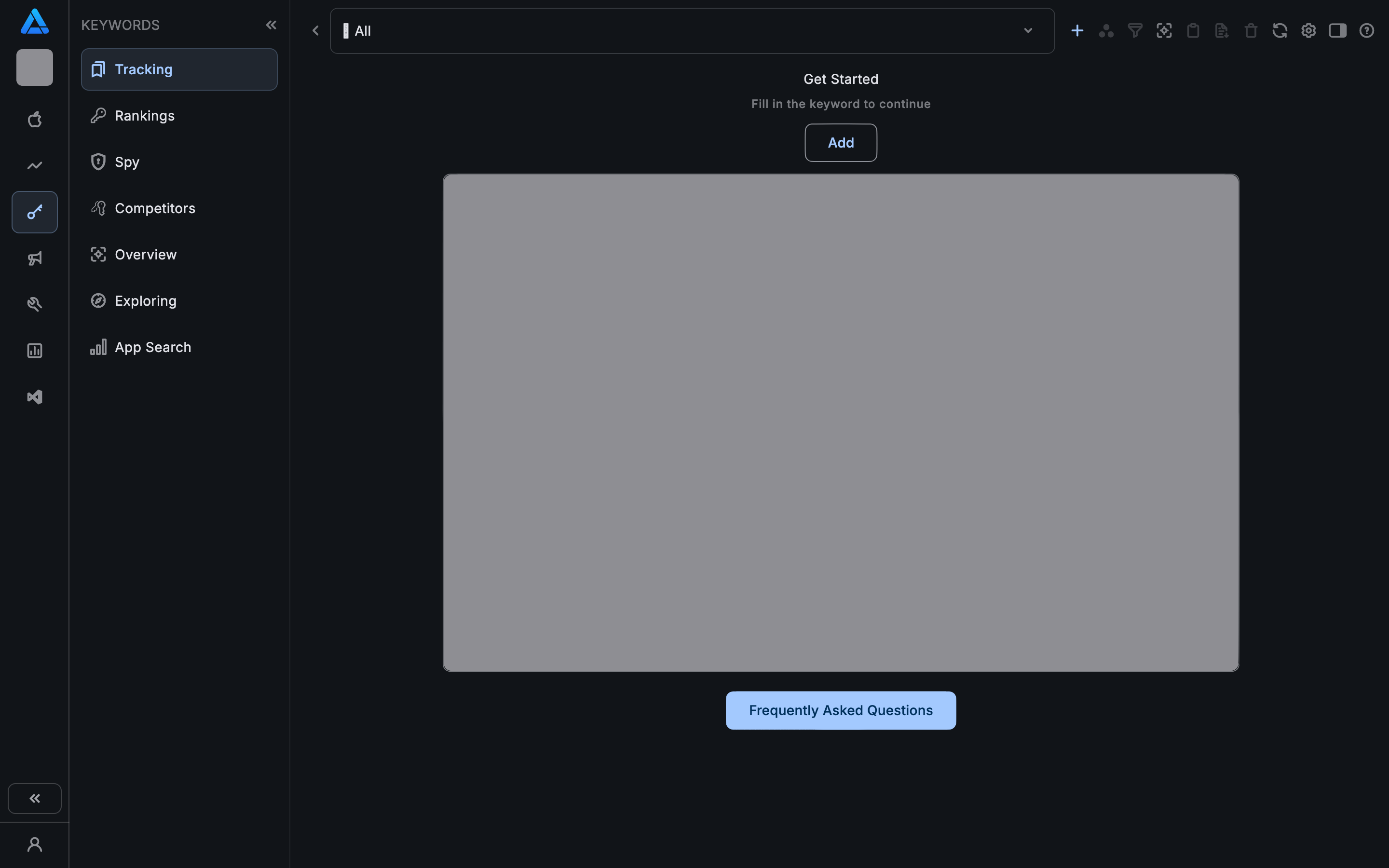
Task: Open the wrench tools icon
Action: click(x=34, y=304)
